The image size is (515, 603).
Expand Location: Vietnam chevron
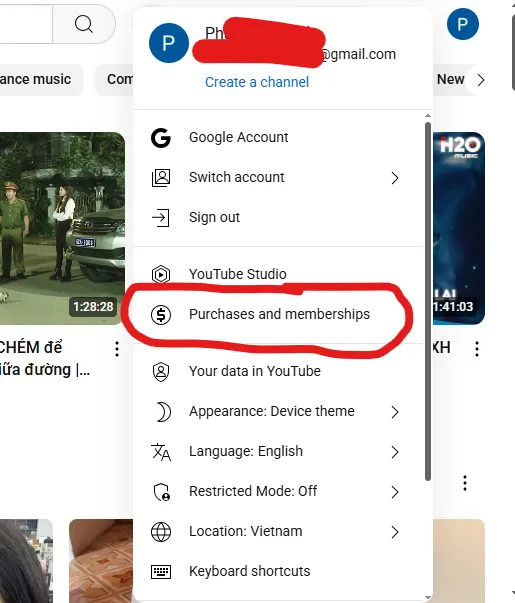point(395,532)
